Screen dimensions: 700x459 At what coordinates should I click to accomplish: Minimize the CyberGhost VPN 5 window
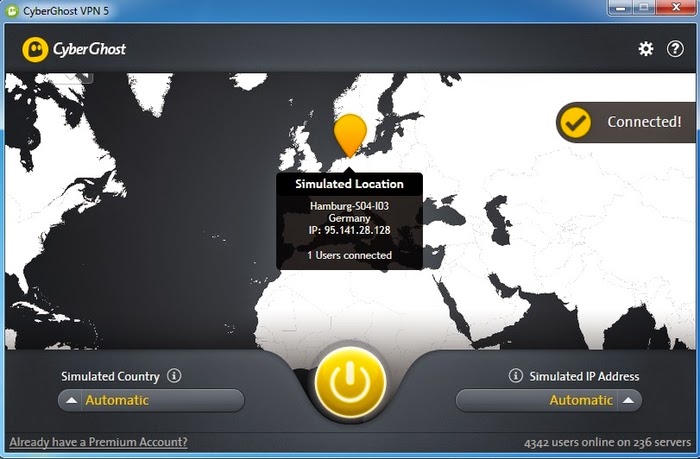tap(619, 7)
